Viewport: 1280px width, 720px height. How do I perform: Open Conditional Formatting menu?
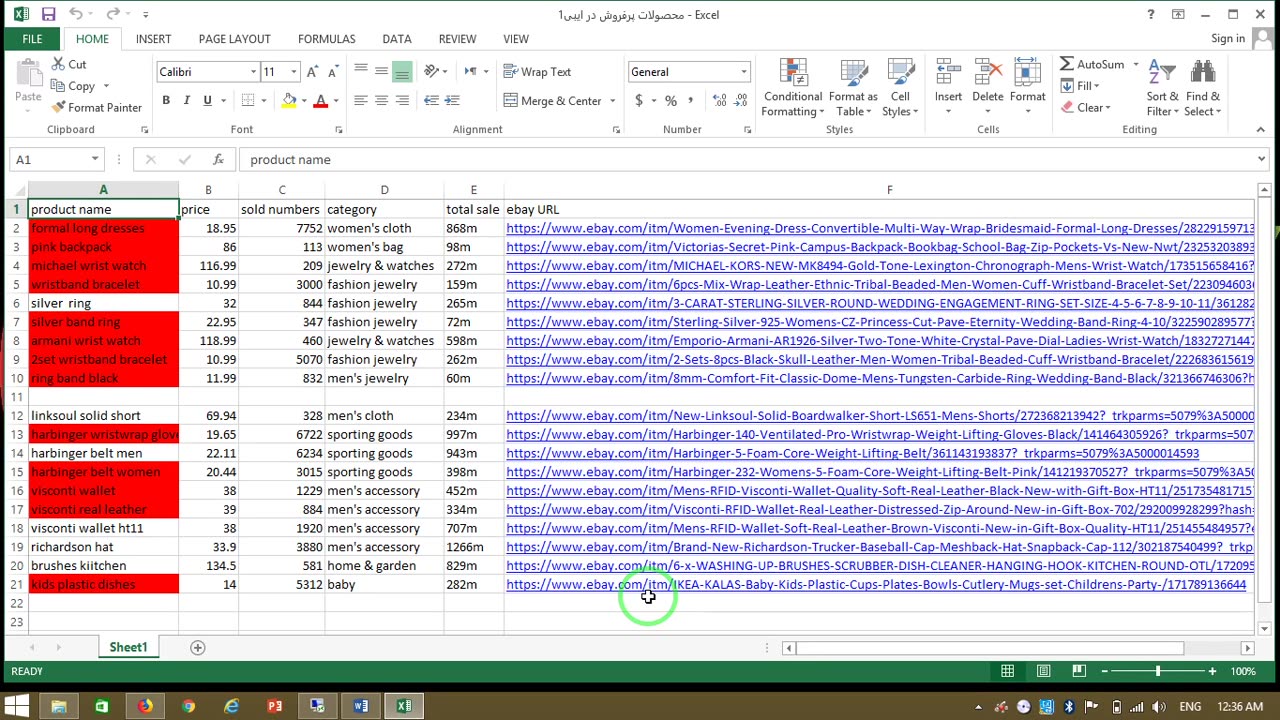point(792,88)
